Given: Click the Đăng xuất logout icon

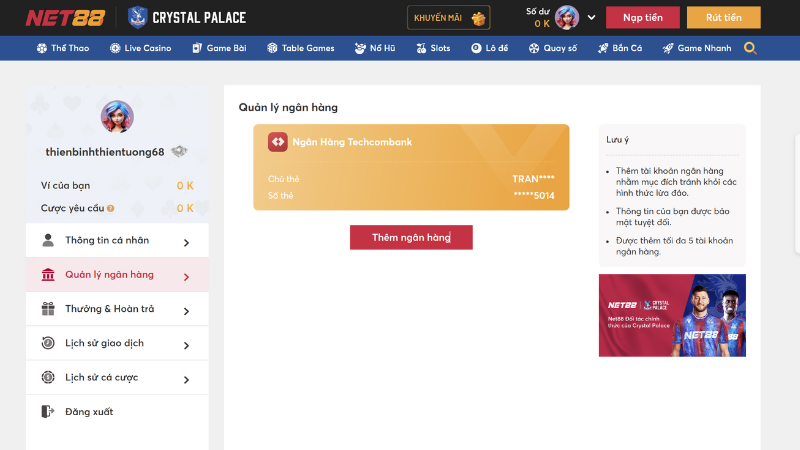Looking at the screenshot, I should pyautogui.click(x=47, y=411).
